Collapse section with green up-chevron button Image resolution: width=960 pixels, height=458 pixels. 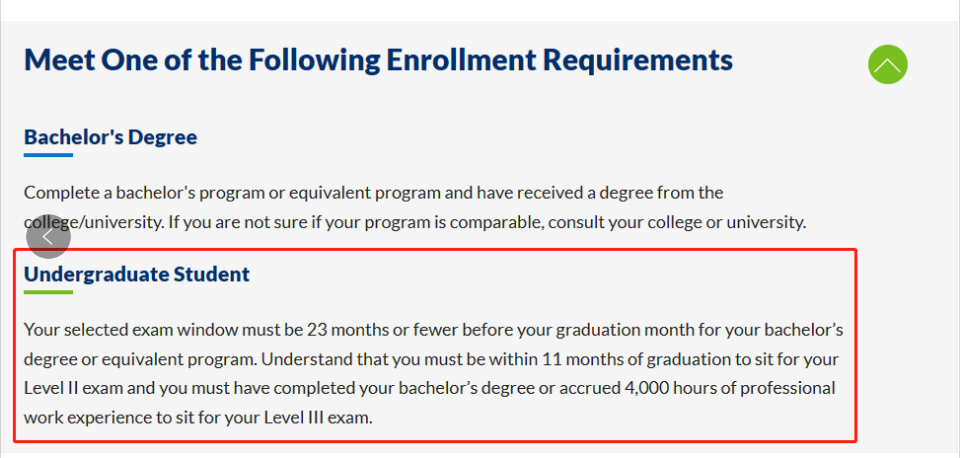point(887,64)
